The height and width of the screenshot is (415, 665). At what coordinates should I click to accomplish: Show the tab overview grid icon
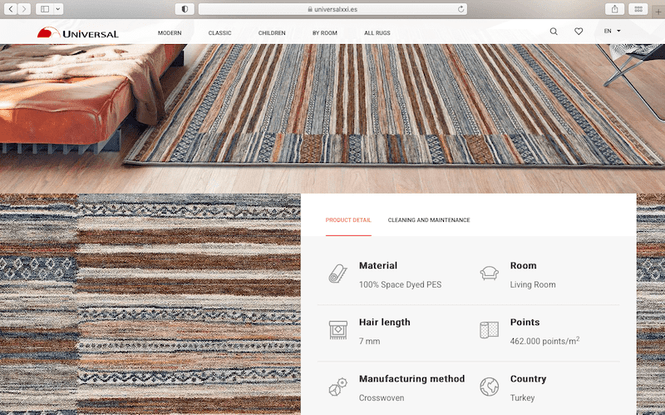638,9
